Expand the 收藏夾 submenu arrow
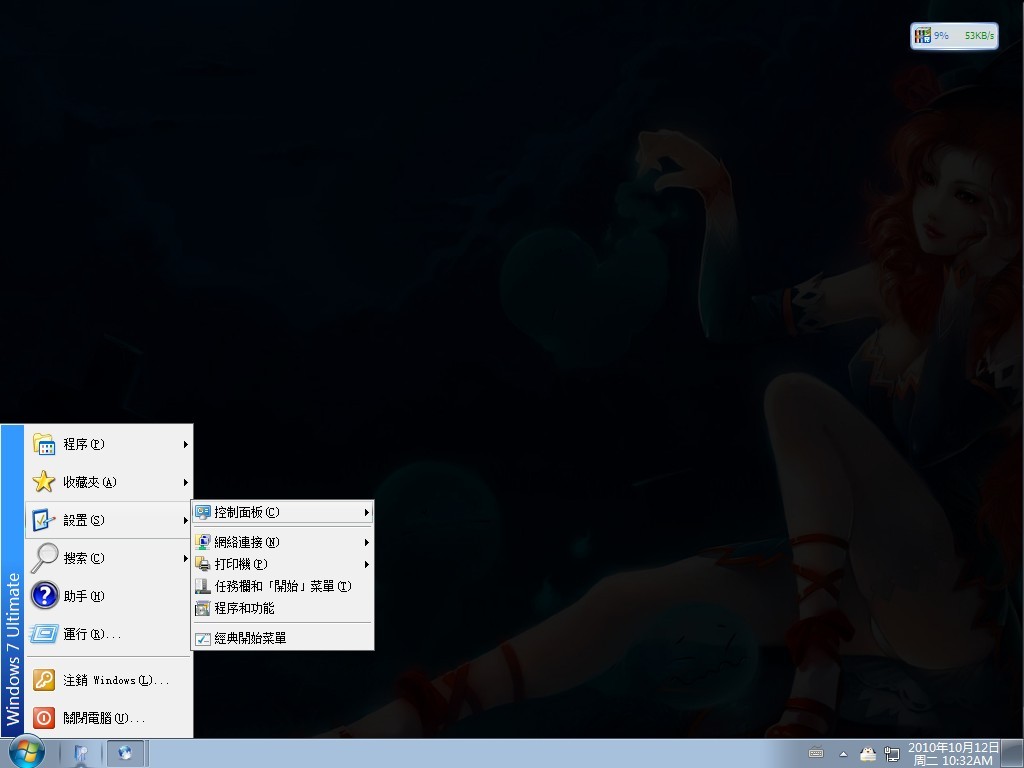Viewport: 1024px width, 768px height. [185, 482]
